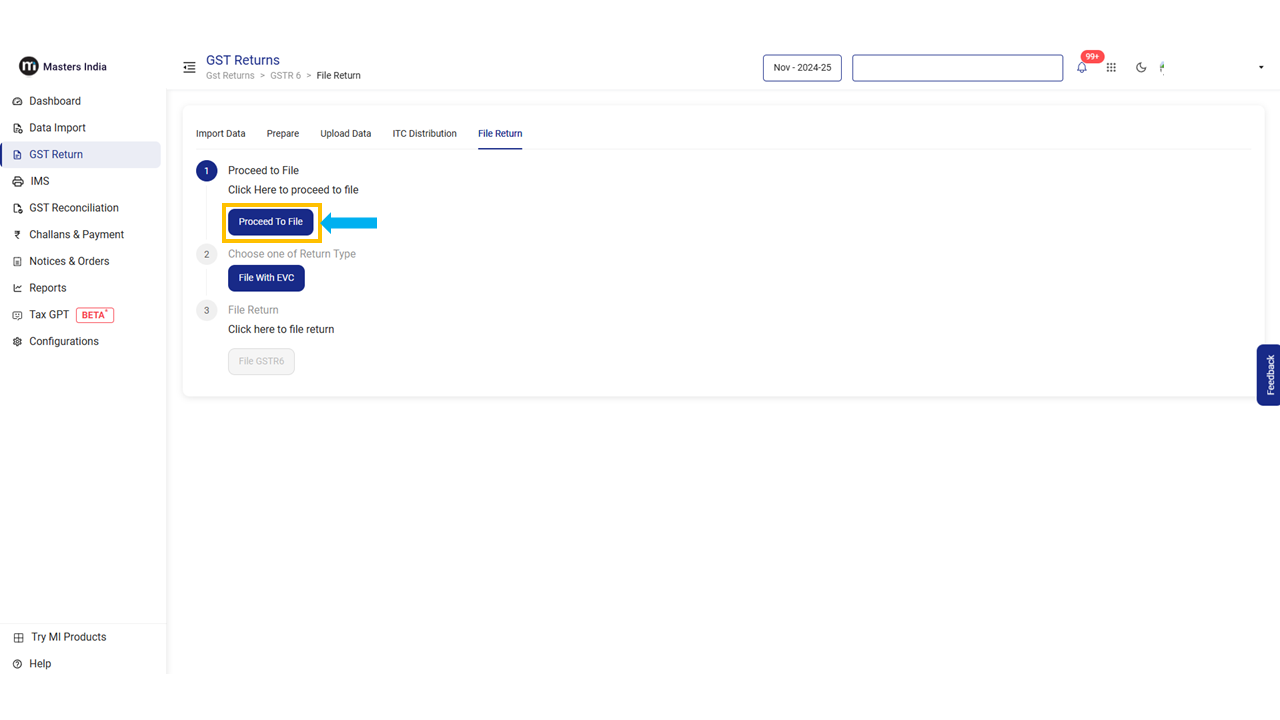
Task: Open the Nov - 2024-25 period selector
Action: point(802,68)
